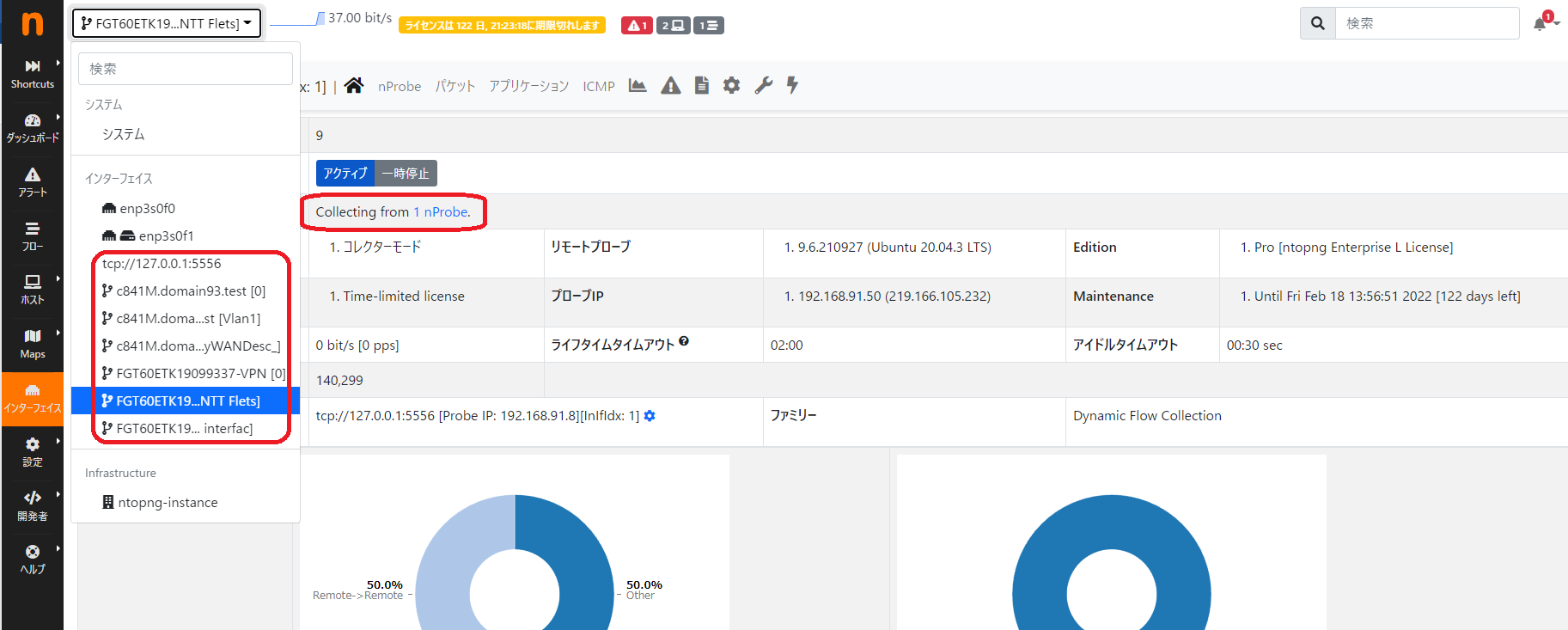
Task: Click the 140,299 value
Action: pyautogui.click(x=339, y=380)
